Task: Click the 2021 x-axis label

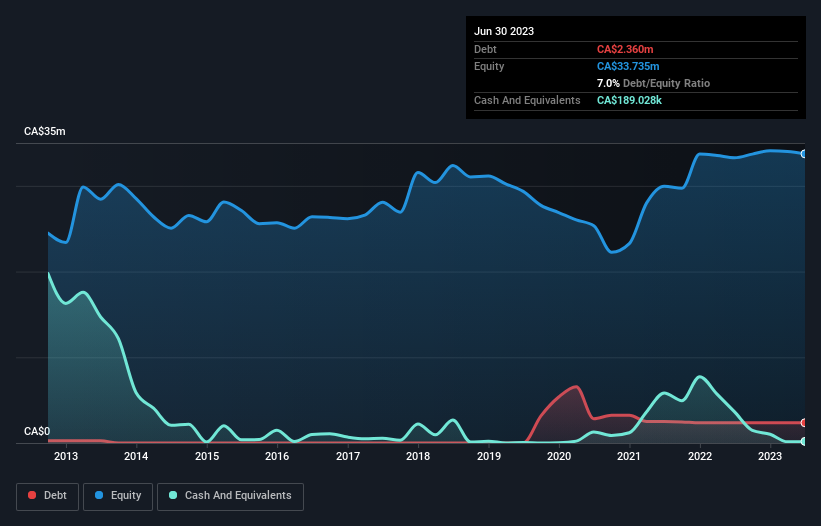Action: 629,456
